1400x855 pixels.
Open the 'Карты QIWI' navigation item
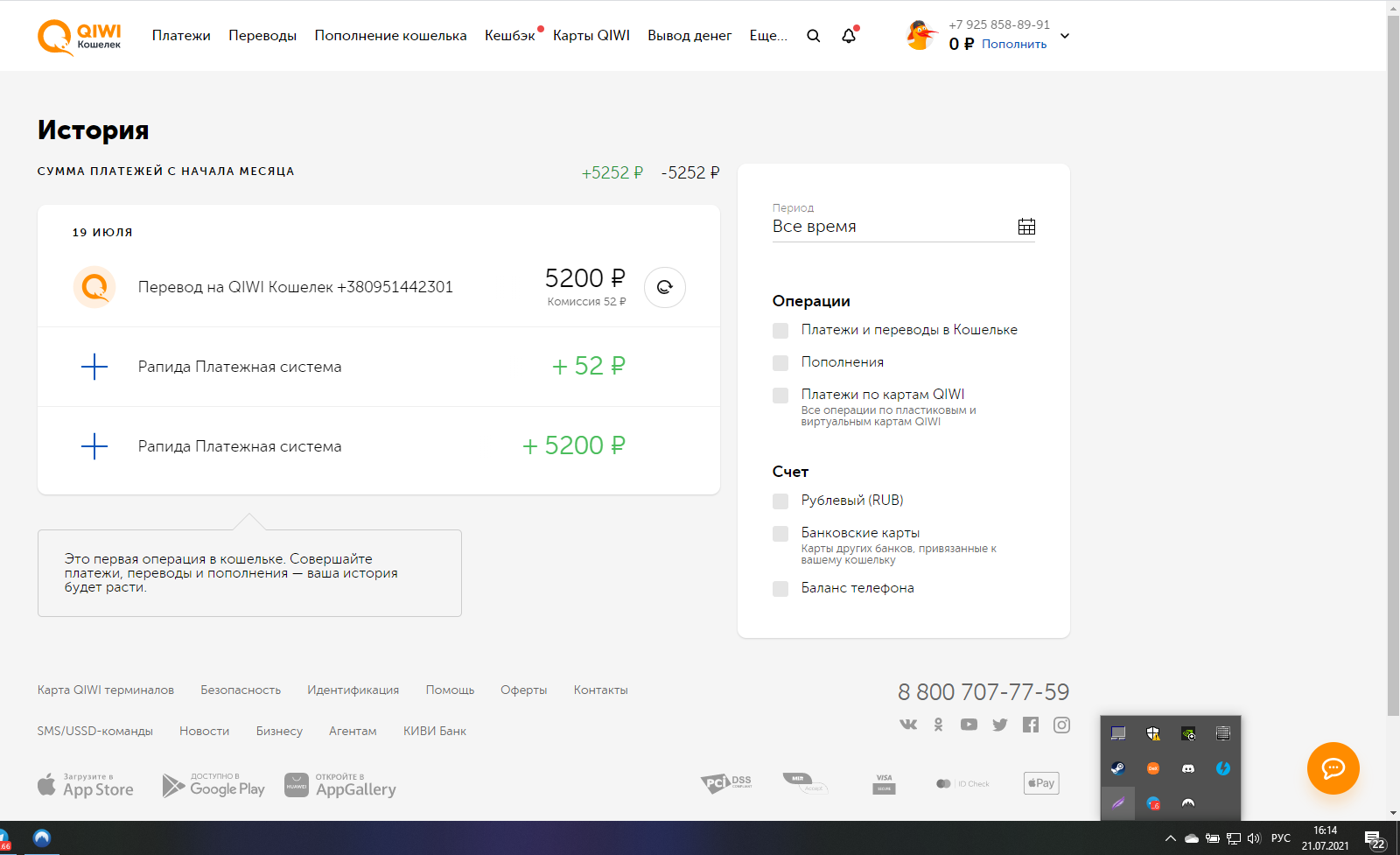(591, 36)
